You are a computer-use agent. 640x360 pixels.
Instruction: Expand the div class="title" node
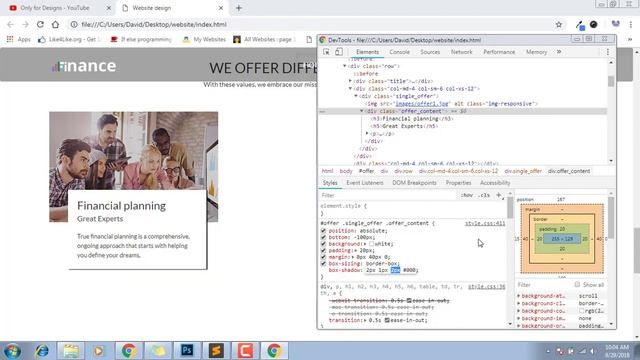click(350, 81)
